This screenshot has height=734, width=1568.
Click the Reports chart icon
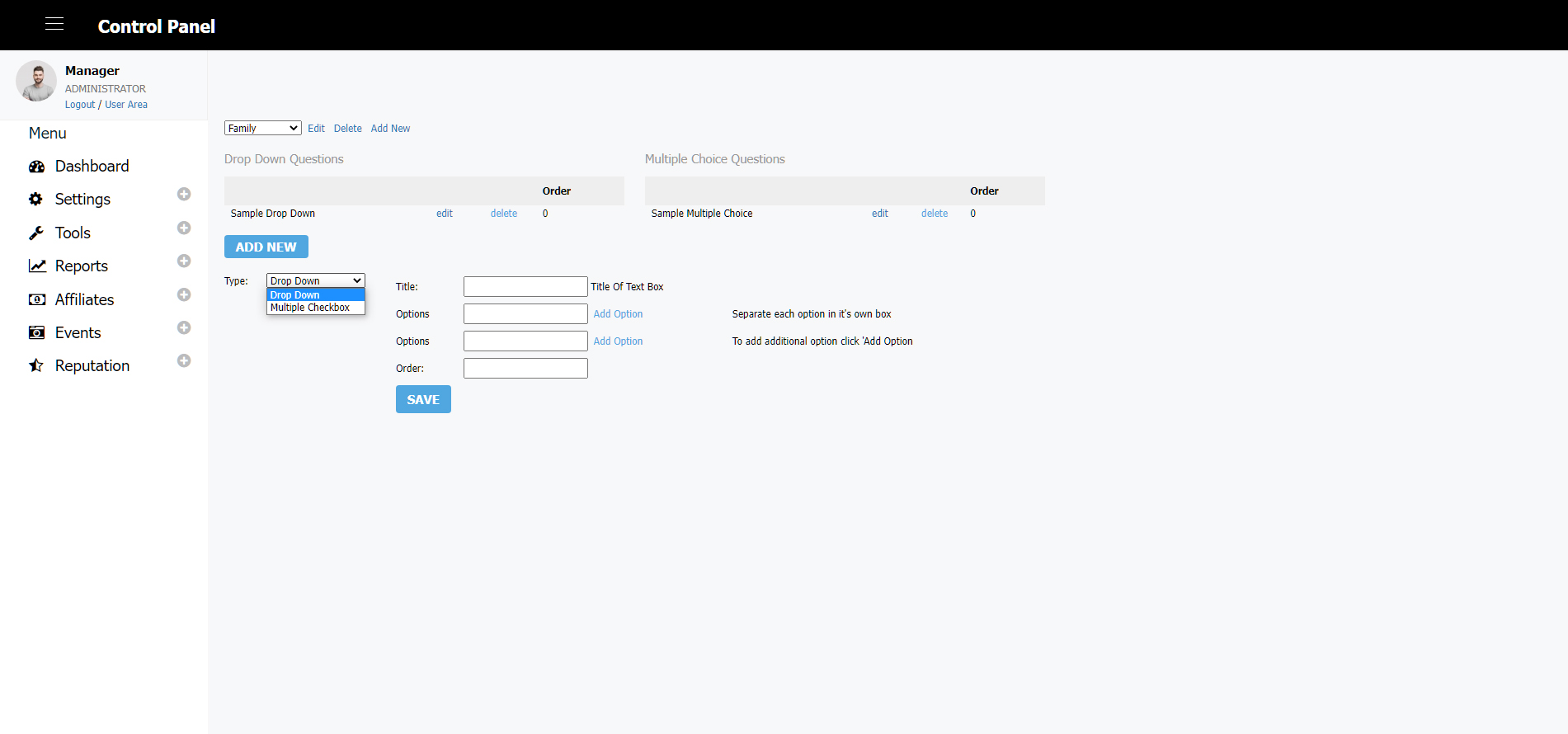[x=36, y=266]
